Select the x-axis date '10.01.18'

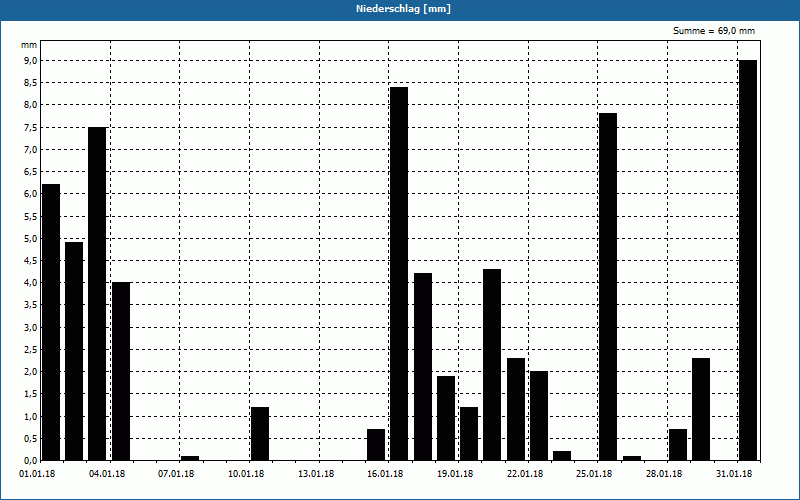coord(246,474)
